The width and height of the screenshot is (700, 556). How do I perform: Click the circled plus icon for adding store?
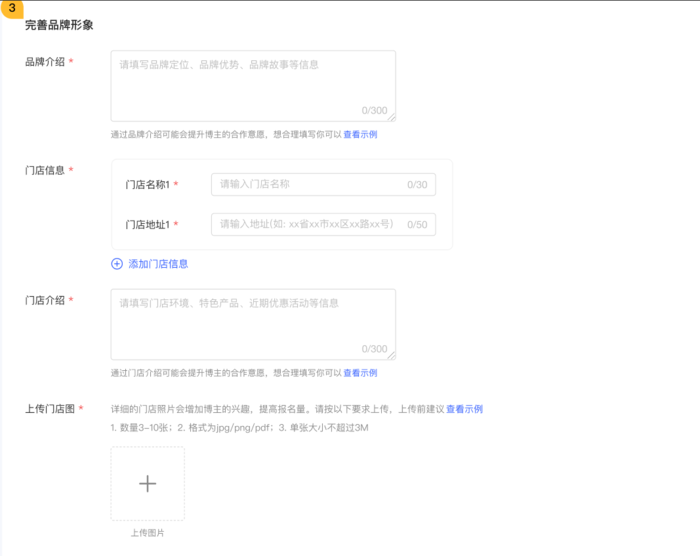click(117, 264)
